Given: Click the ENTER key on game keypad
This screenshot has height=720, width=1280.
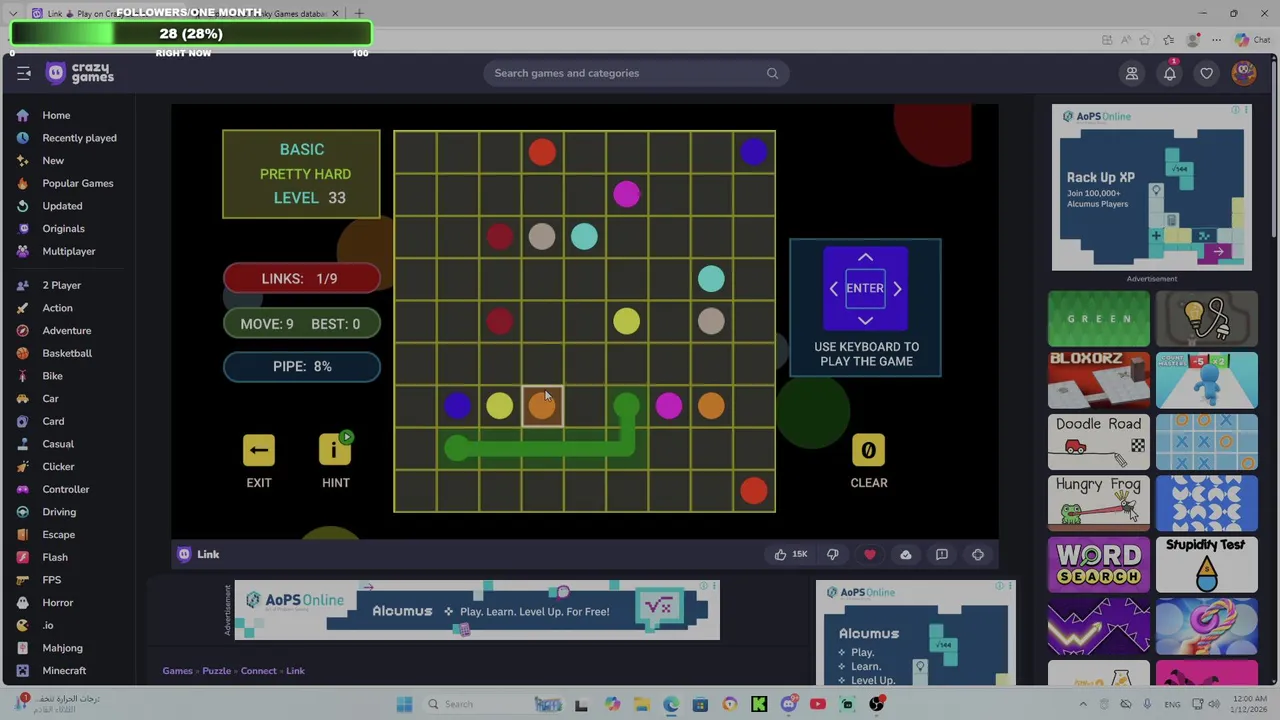Looking at the screenshot, I should (x=865, y=288).
